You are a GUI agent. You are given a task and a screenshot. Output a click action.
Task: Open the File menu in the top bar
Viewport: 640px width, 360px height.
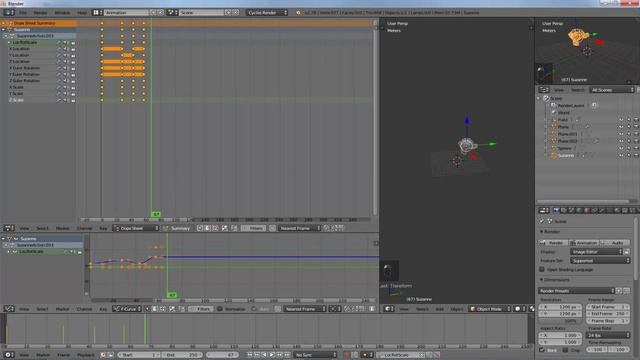click(23, 13)
